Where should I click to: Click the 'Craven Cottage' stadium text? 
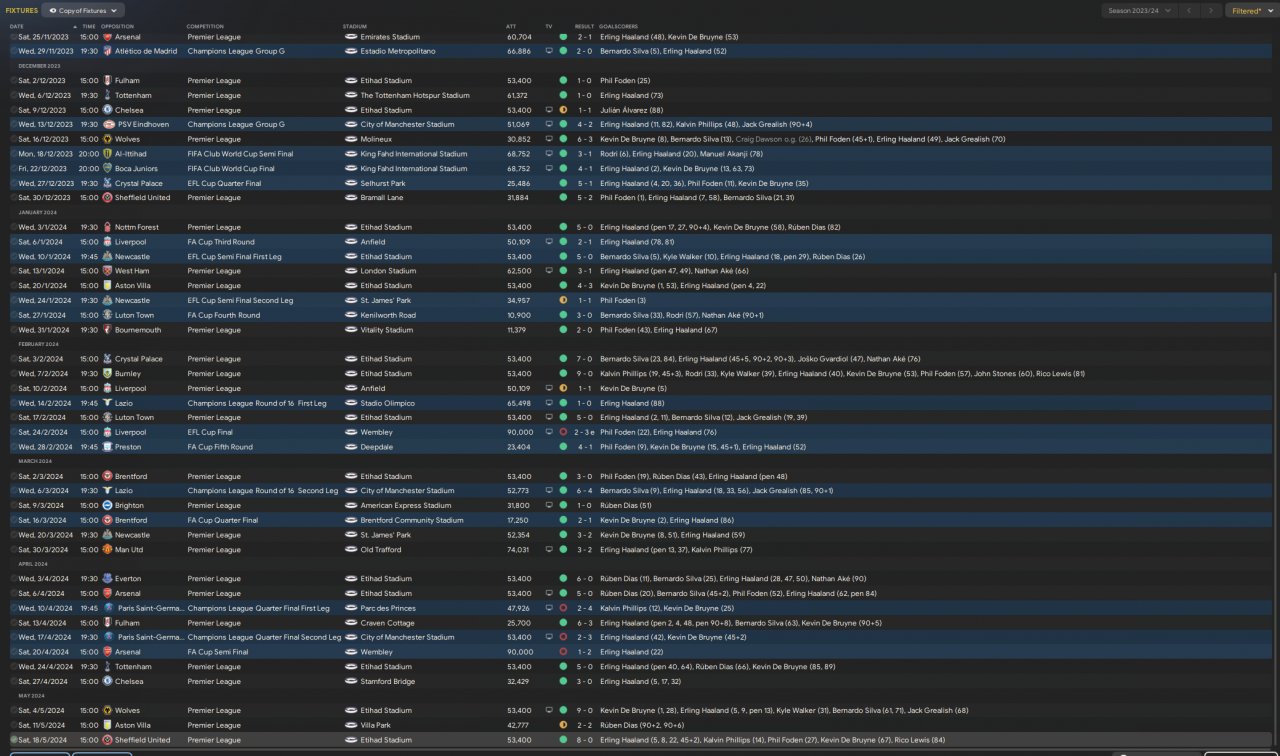387,623
